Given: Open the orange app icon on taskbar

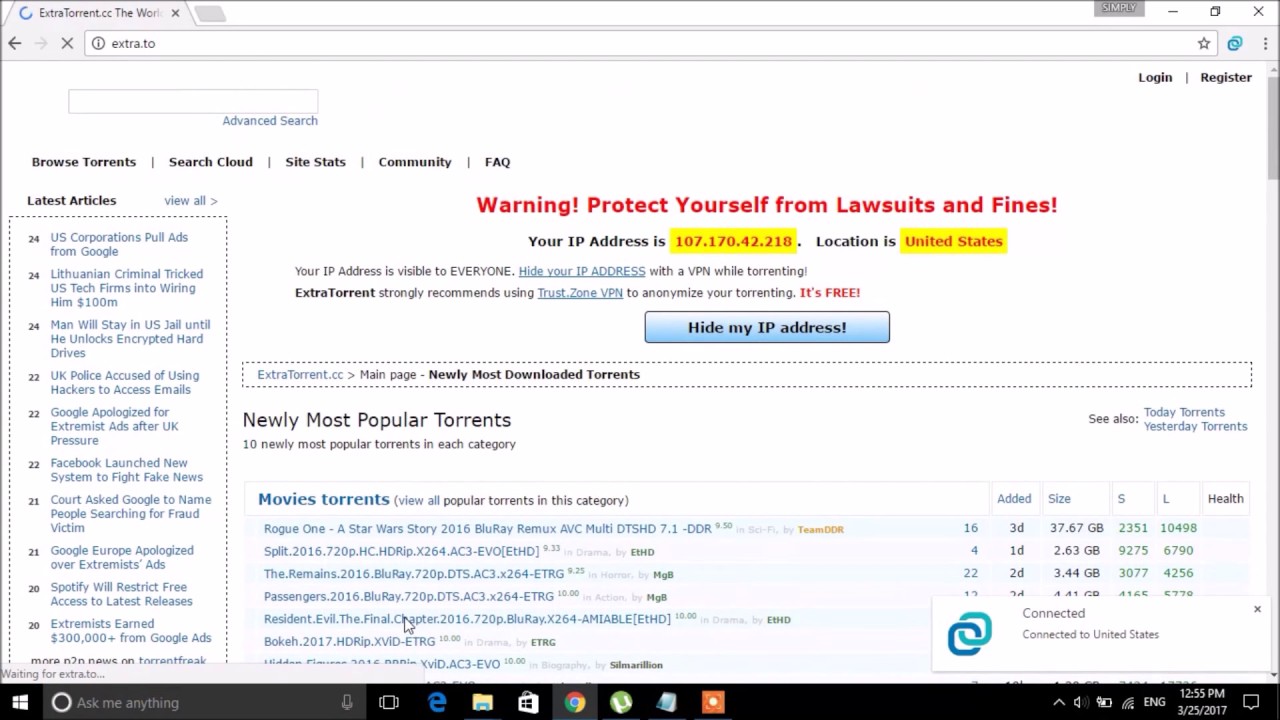Looking at the screenshot, I should coord(713,702).
